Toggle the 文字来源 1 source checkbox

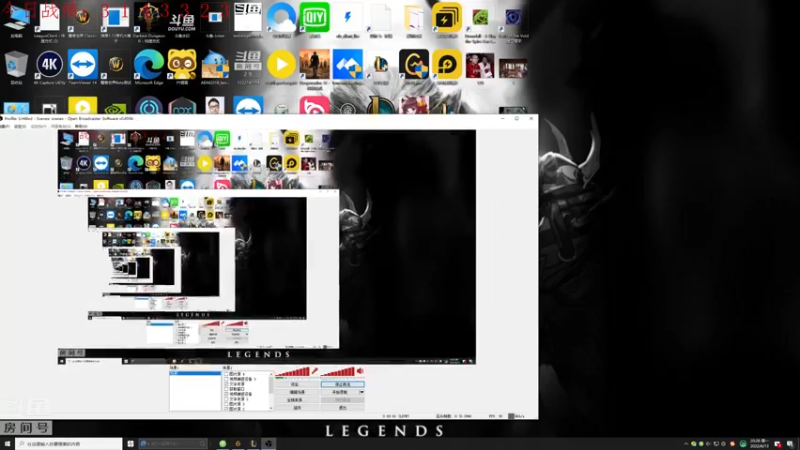(227, 399)
